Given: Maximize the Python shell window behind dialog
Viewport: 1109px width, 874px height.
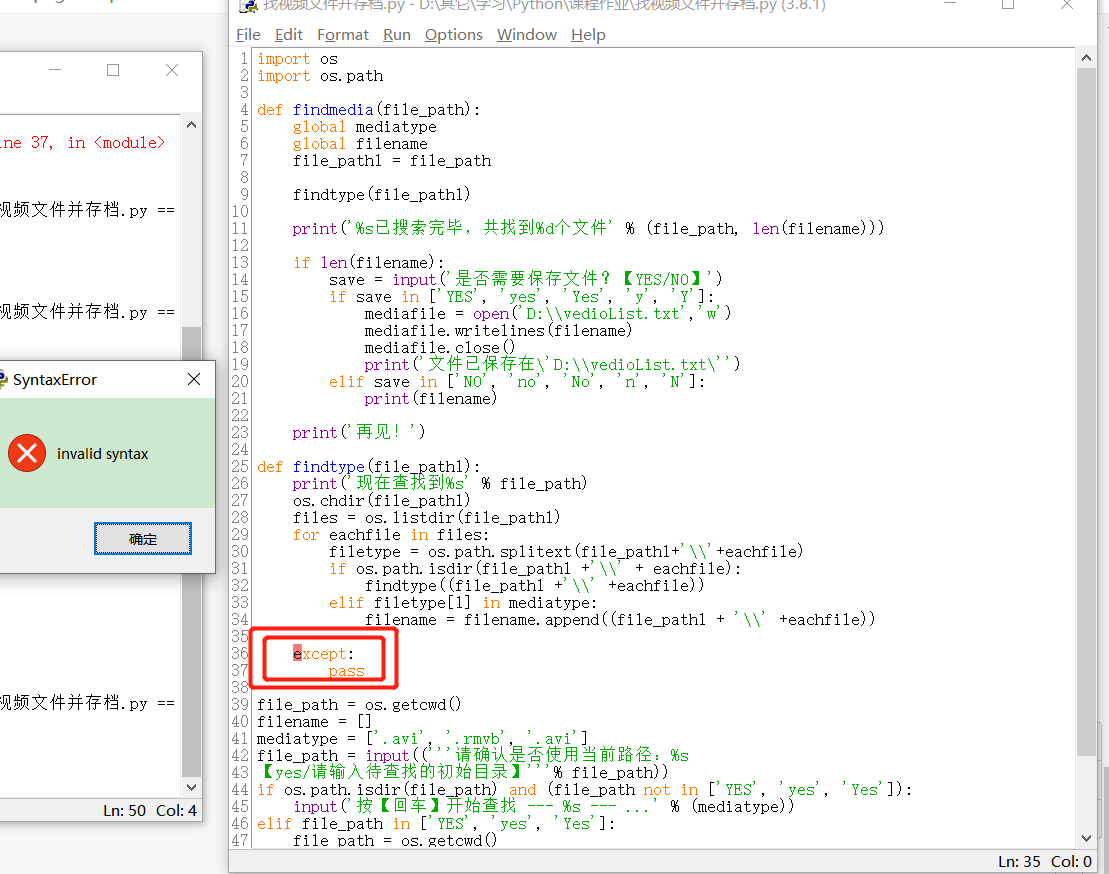Looking at the screenshot, I should tap(113, 70).
